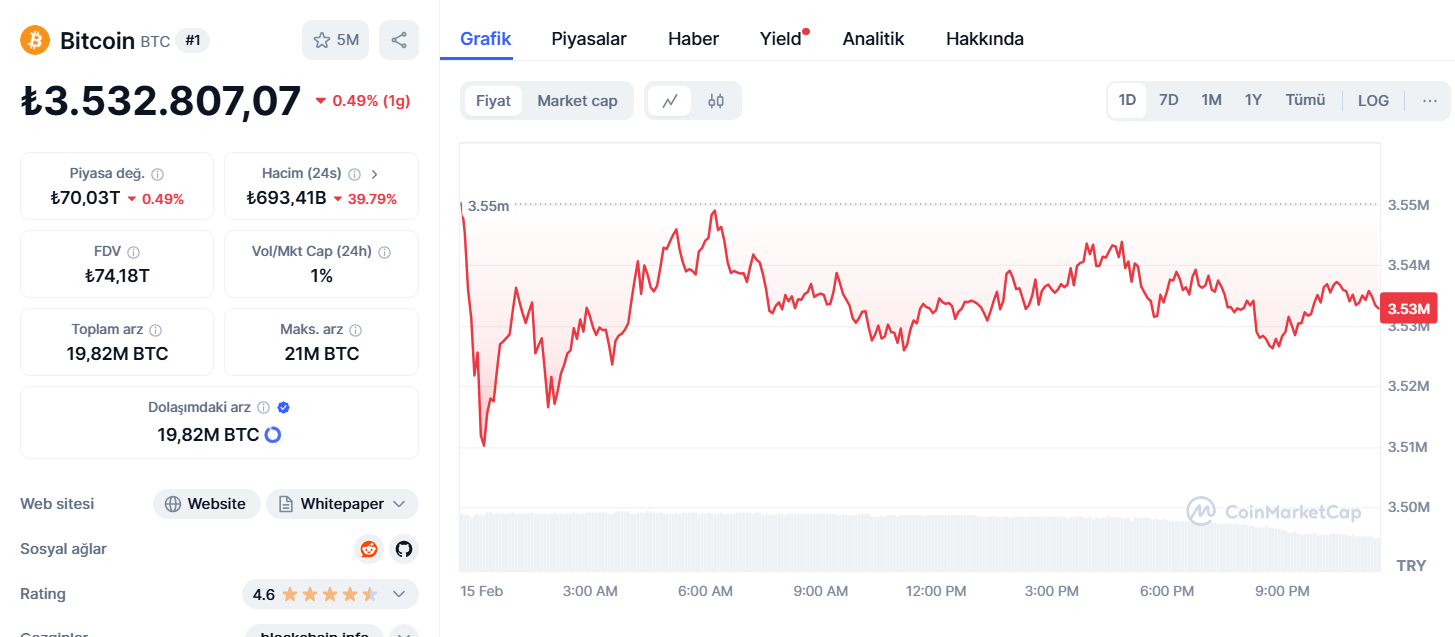Click the volume bars under the chart

tap(920, 542)
